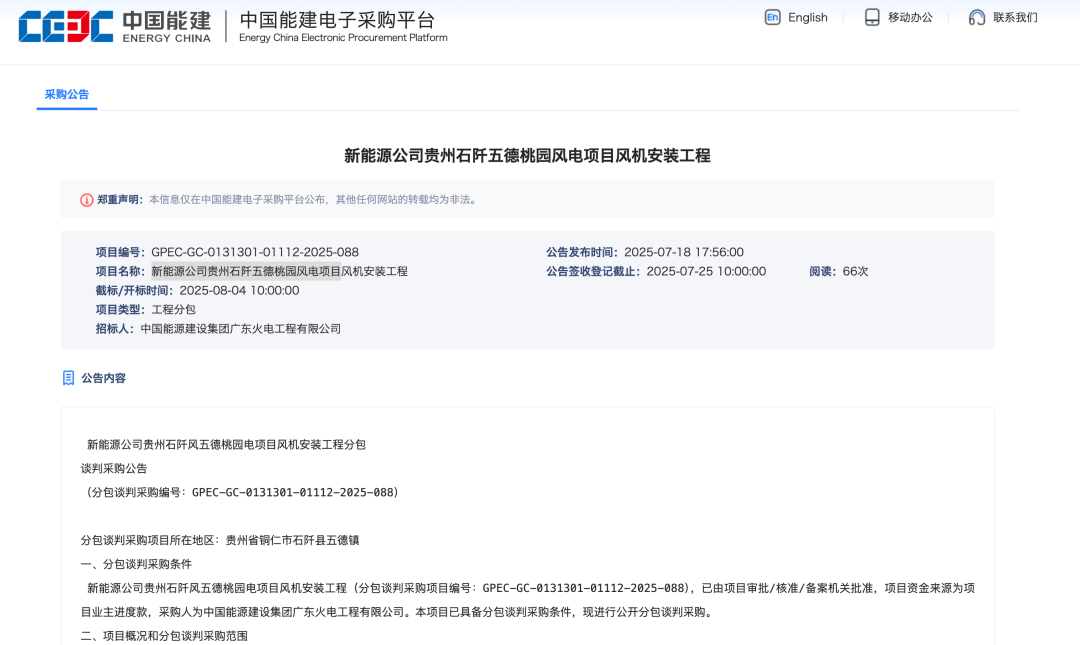Viewport: 1080px width, 645px height.
Task: Open the 移动办公 link
Action: 910,17
